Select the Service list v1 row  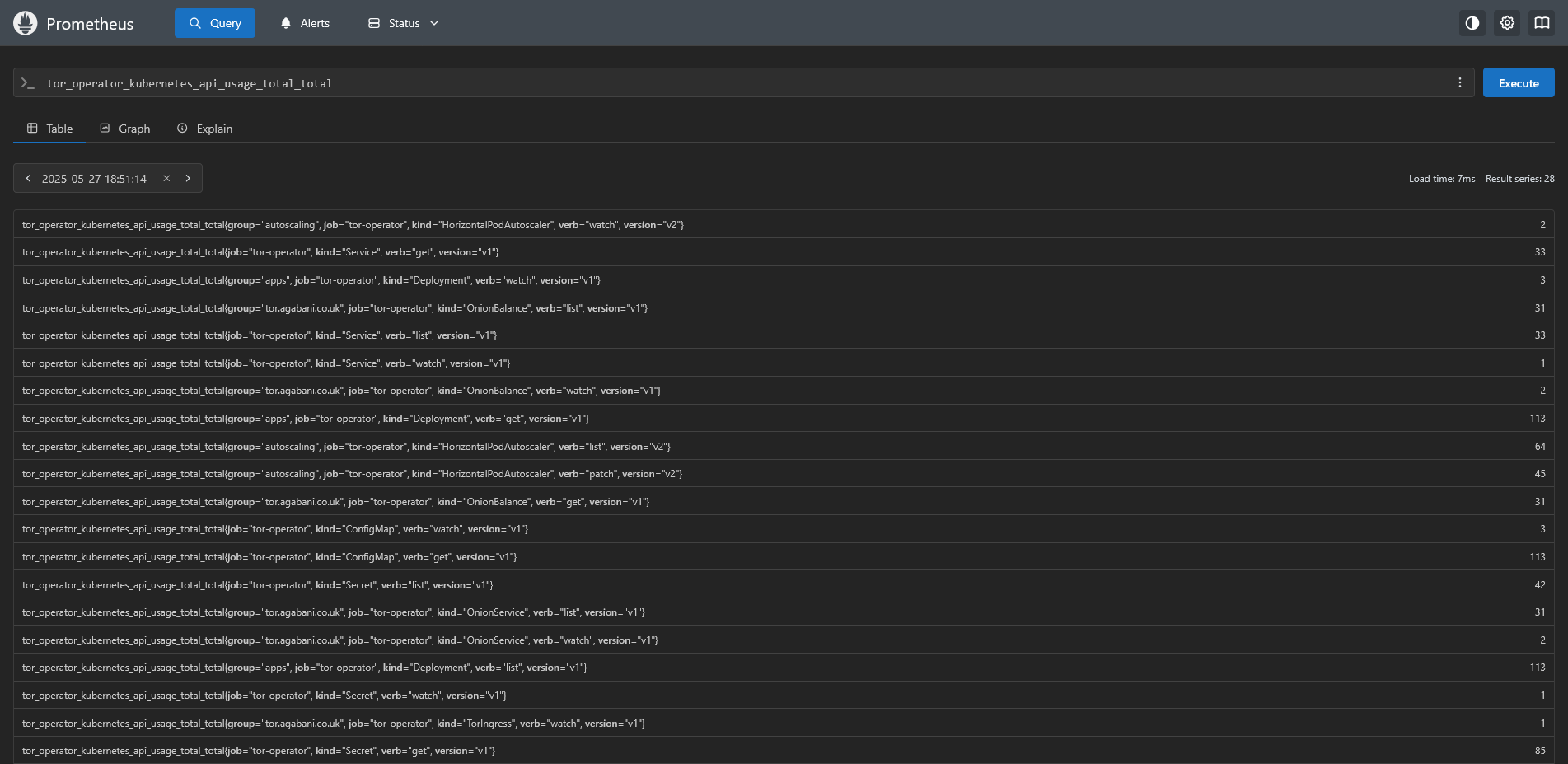pos(784,335)
